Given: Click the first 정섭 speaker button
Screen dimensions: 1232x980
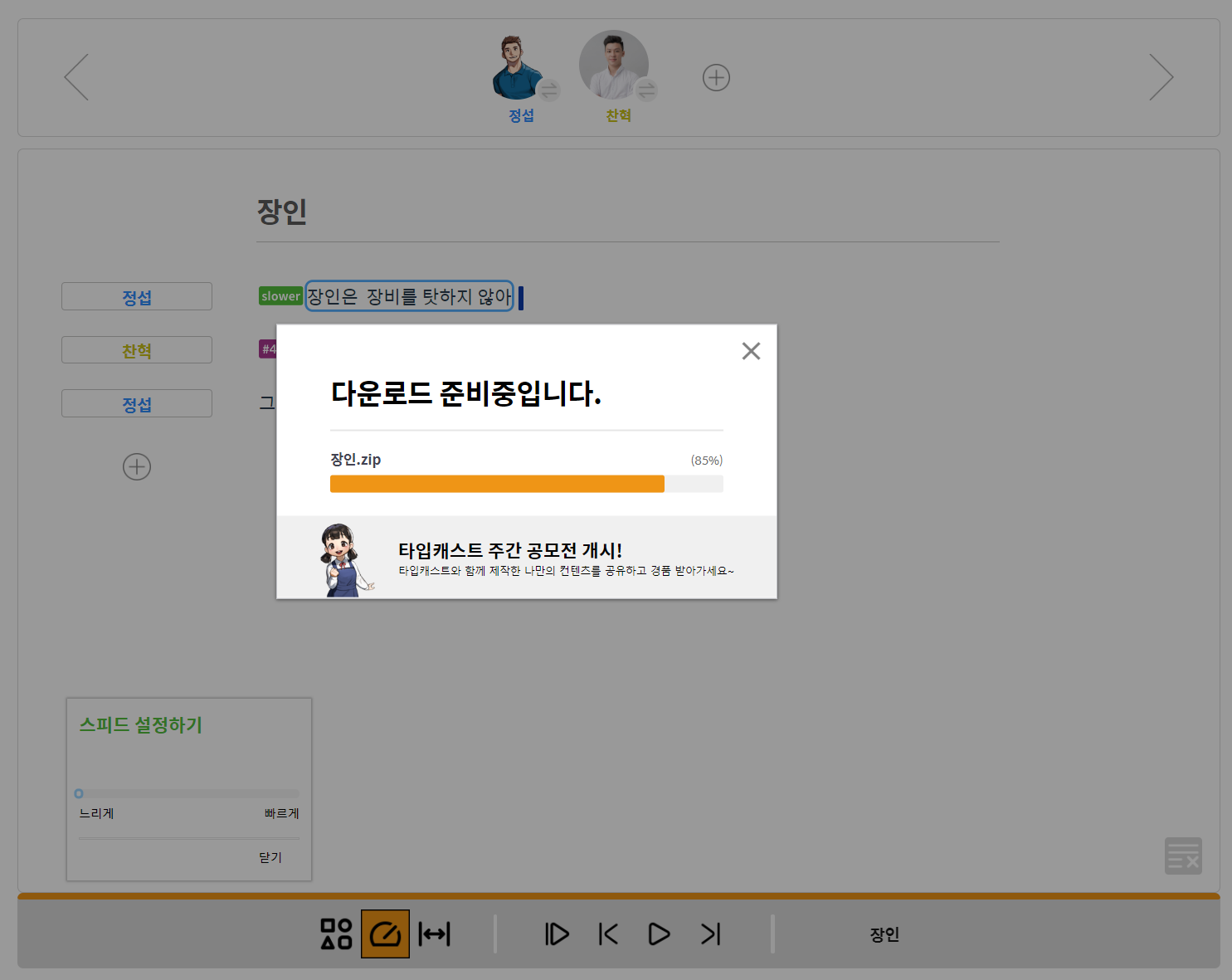Looking at the screenshot, I should tap(137, 296).
